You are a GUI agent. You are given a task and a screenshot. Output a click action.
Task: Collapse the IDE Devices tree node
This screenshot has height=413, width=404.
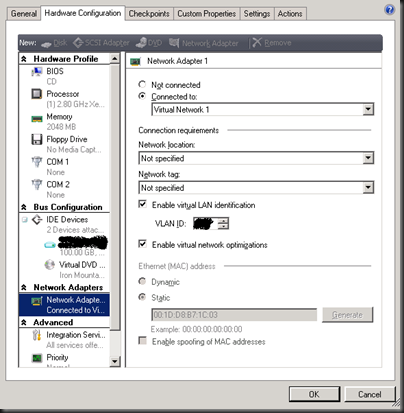point(25,220)
